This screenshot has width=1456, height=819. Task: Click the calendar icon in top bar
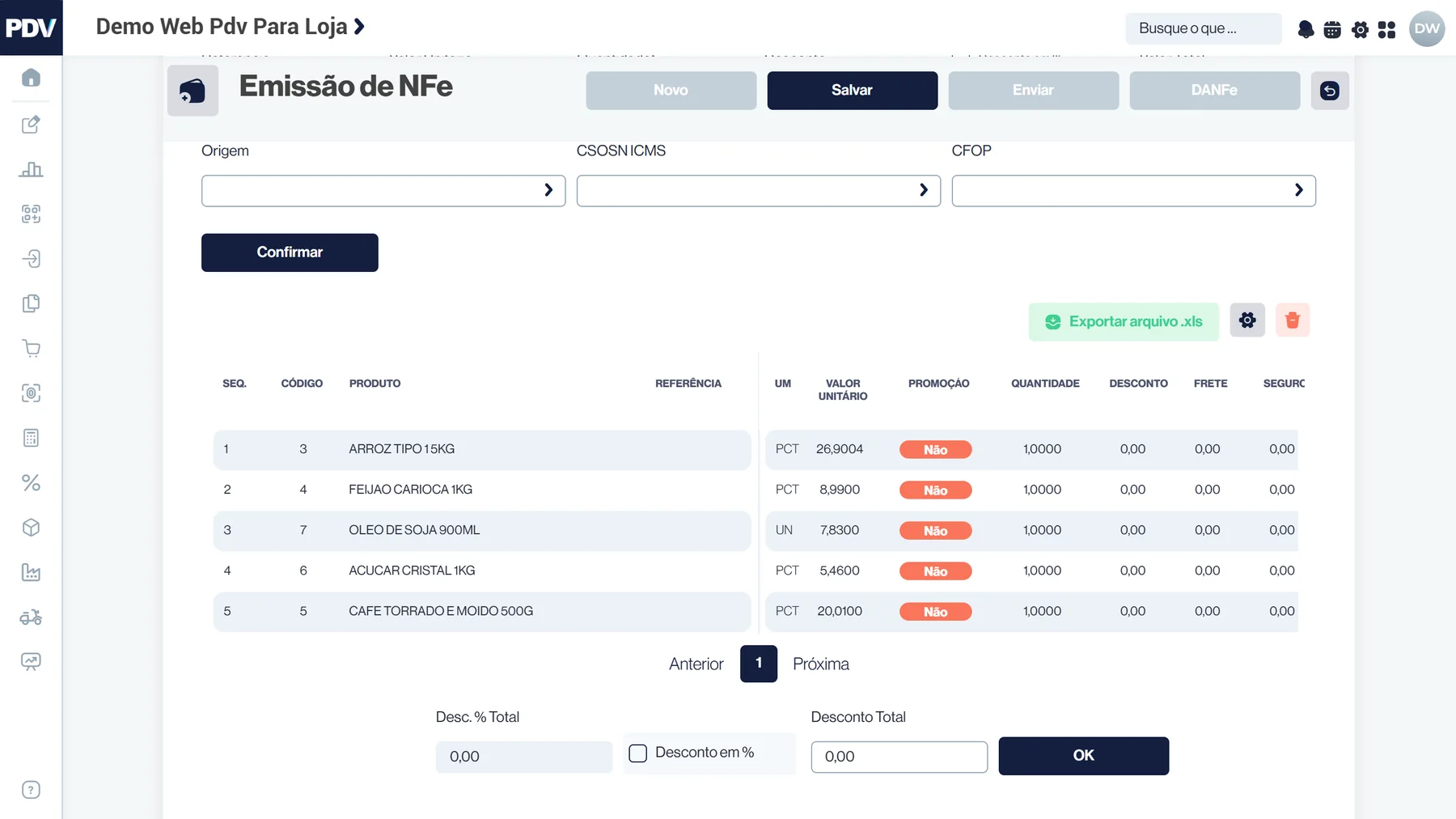click(1332, 30)
